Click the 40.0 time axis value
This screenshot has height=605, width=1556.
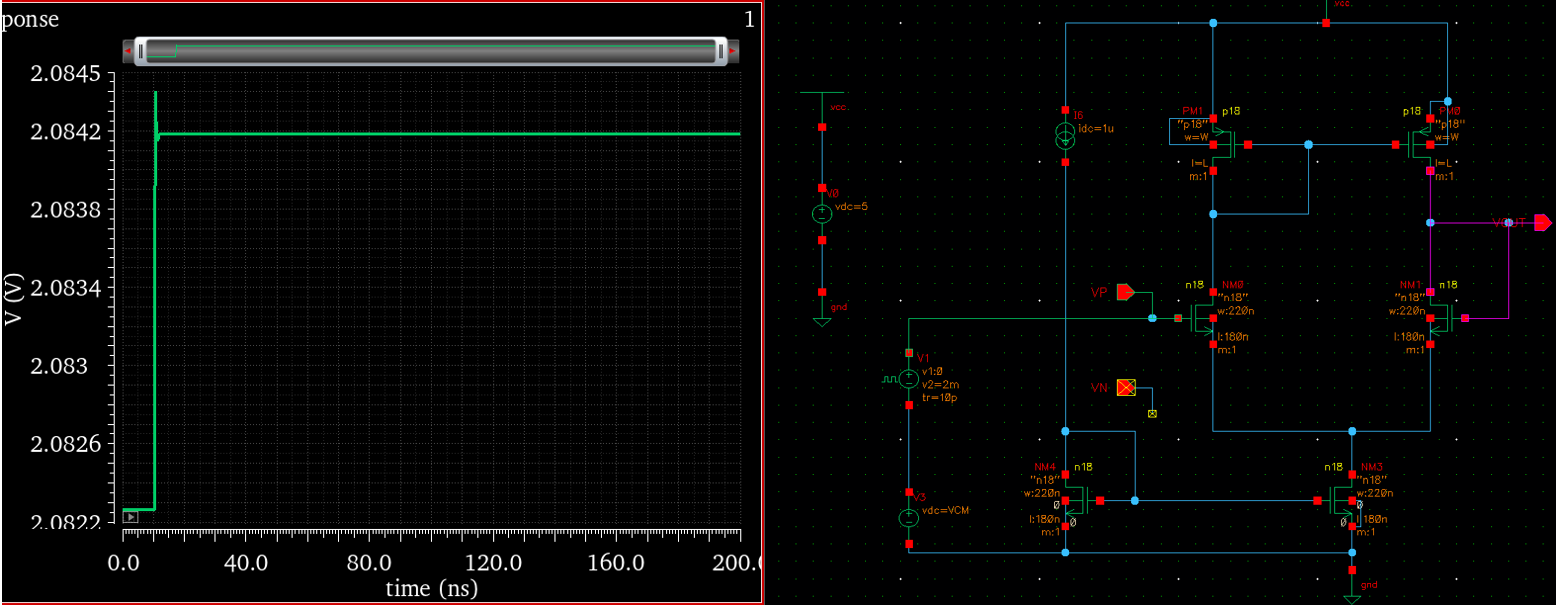coord(246,563)
